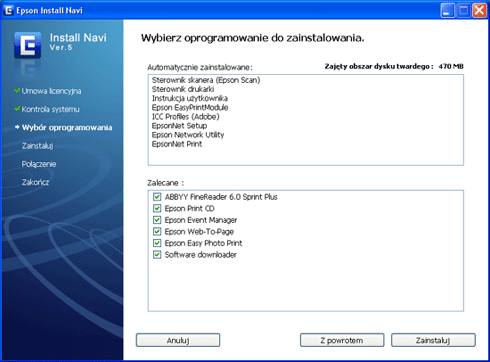Uncheck Software downloader checkbox

click(157, 255)
